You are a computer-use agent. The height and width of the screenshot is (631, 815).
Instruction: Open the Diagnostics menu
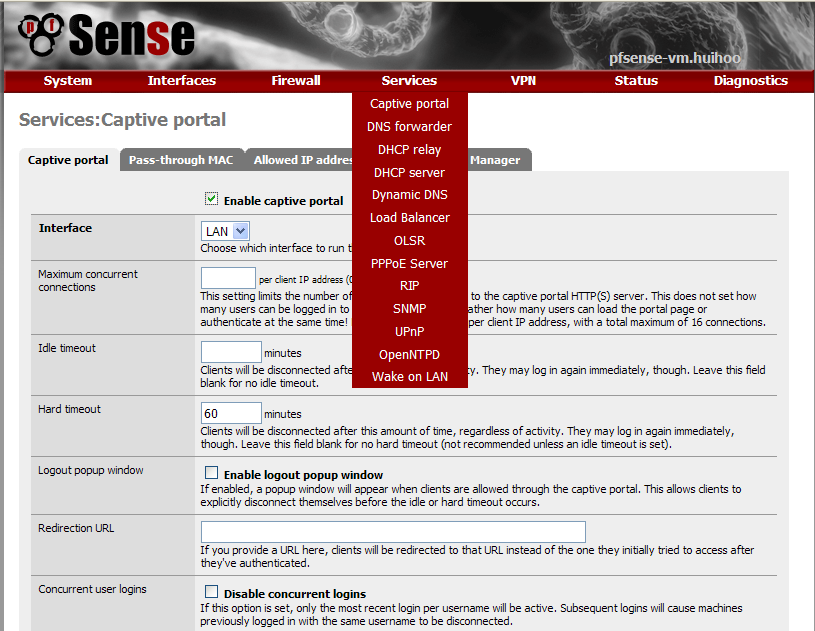[x=750, y=81]
